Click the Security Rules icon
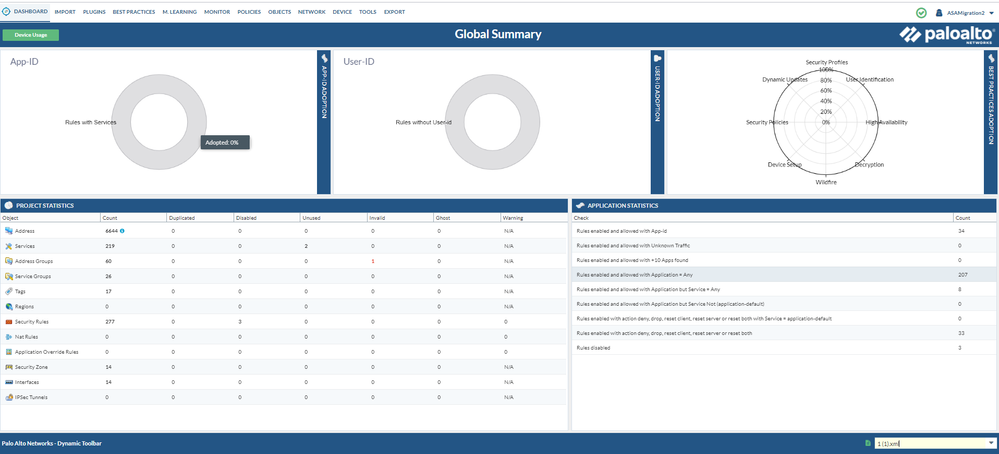This screenshot has height=454, width=999. 8,322
